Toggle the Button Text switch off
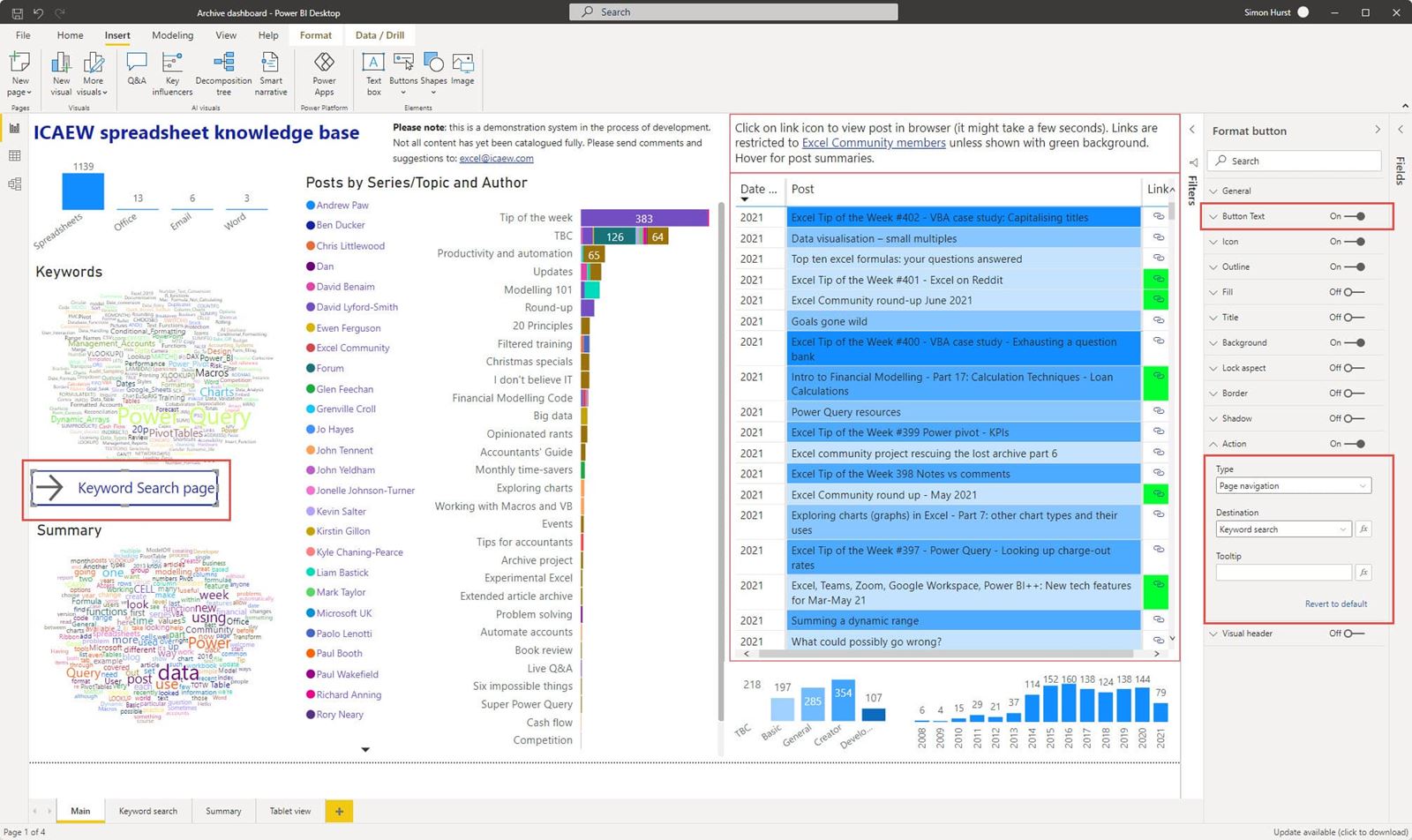 [x=1355, y=216]
